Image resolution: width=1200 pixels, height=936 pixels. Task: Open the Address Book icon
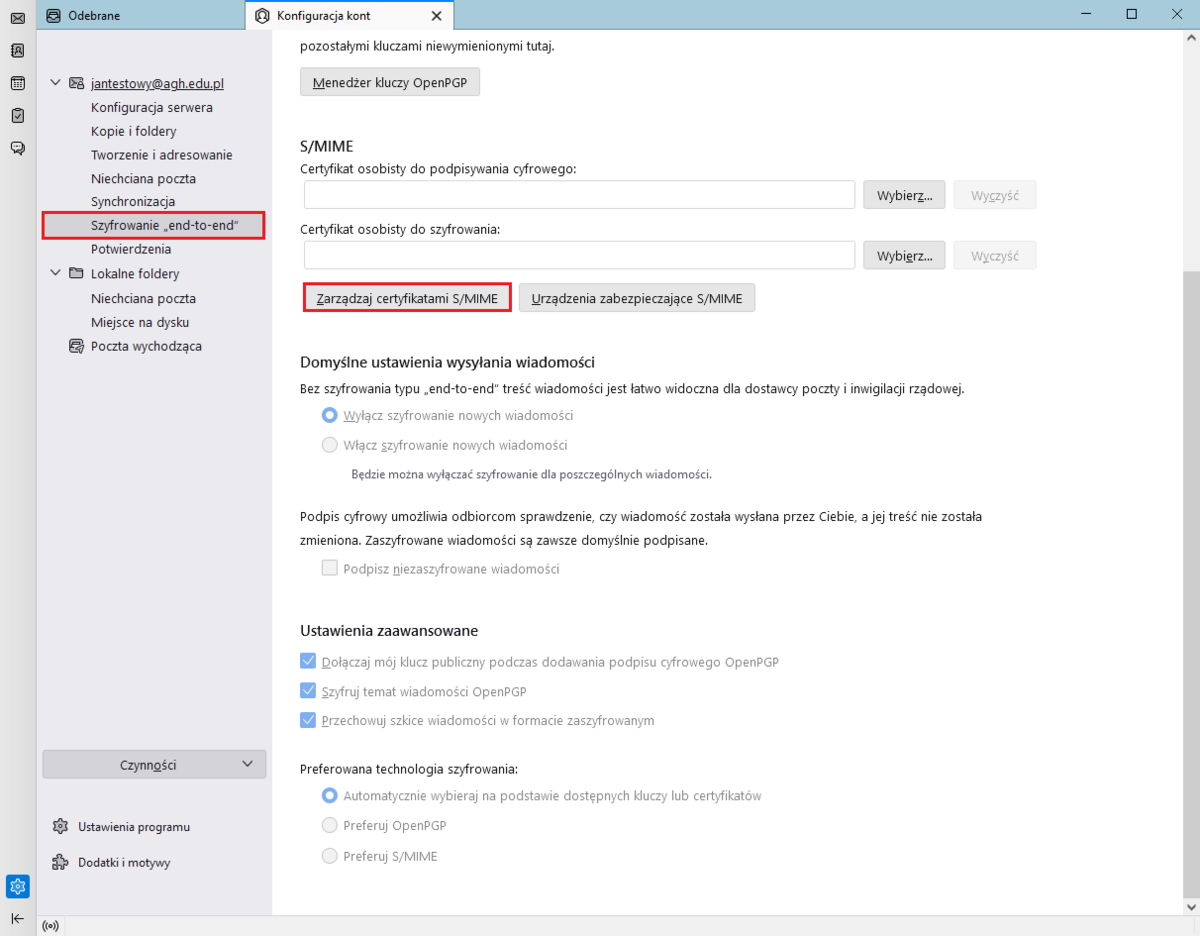(17, 50)
